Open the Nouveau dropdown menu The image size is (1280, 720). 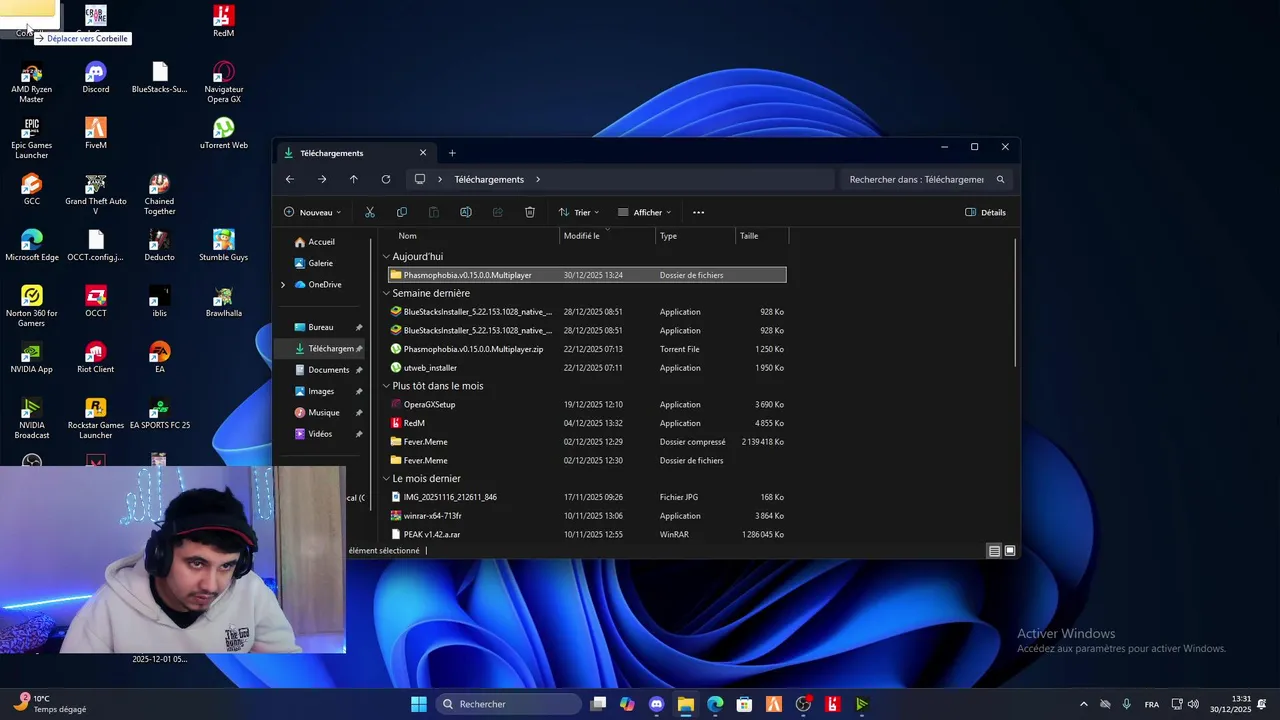point(313,212)
